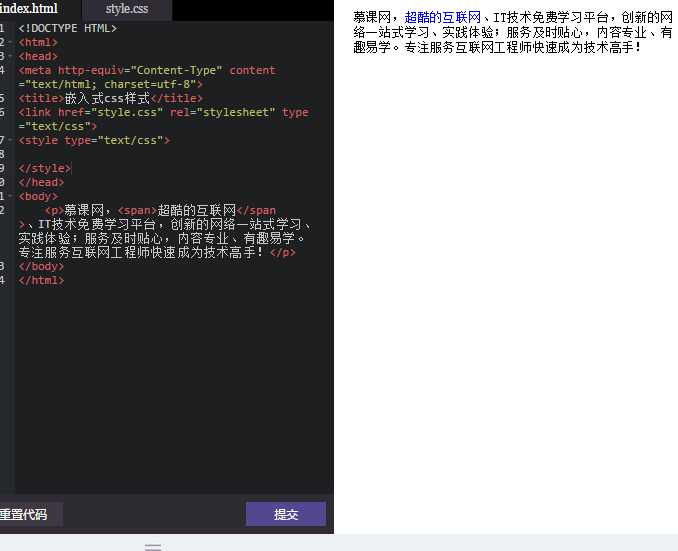Click the </style> closing tag line

coord(45,169)
